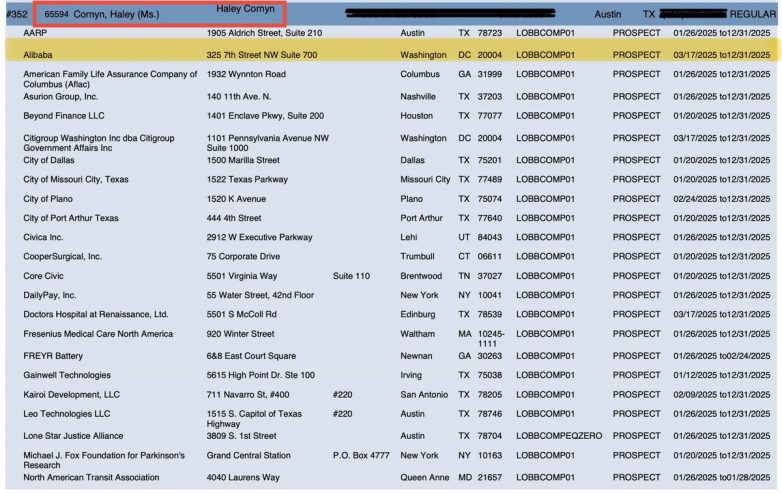Click 'American Family Life Assurance Company' entry
This screenshot has width=782, height=493.
[110, 79]
